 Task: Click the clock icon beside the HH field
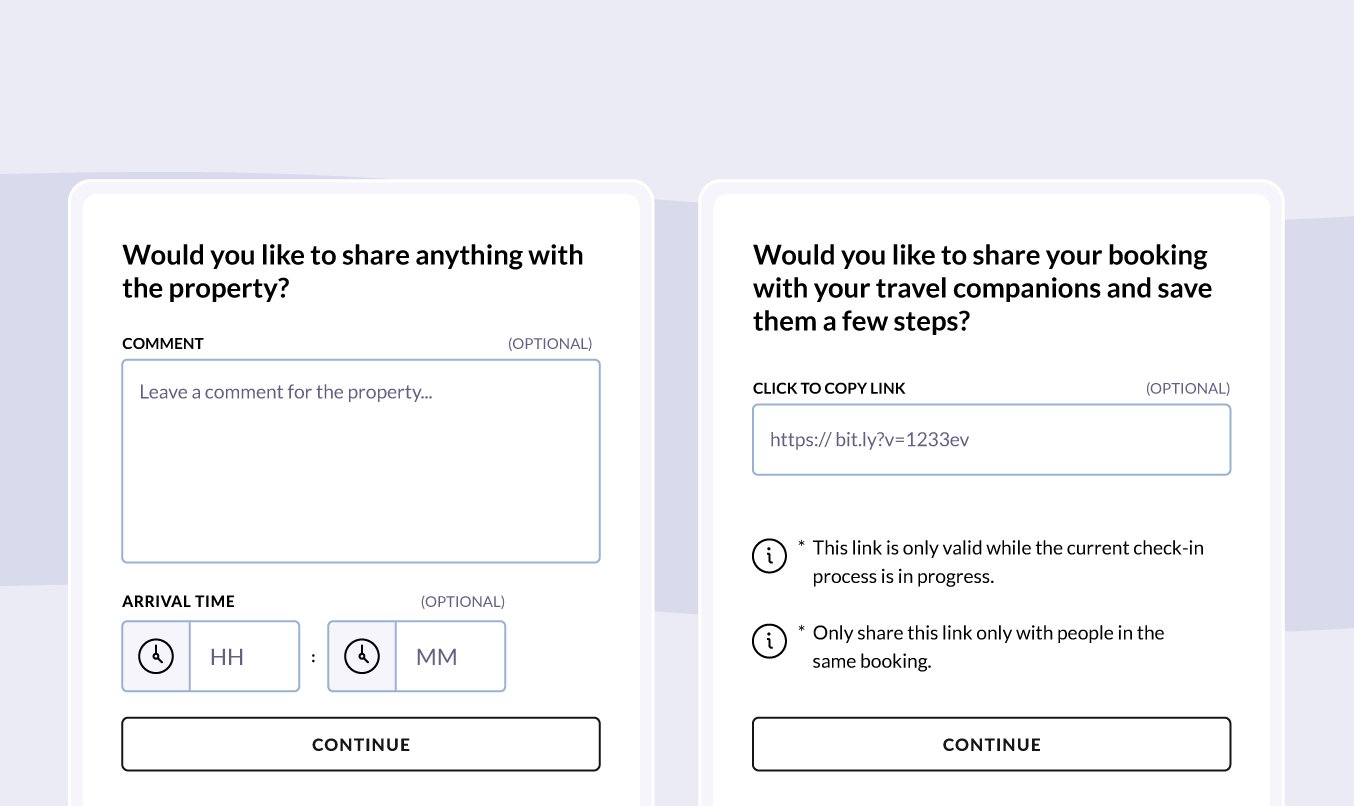point(156,656)
